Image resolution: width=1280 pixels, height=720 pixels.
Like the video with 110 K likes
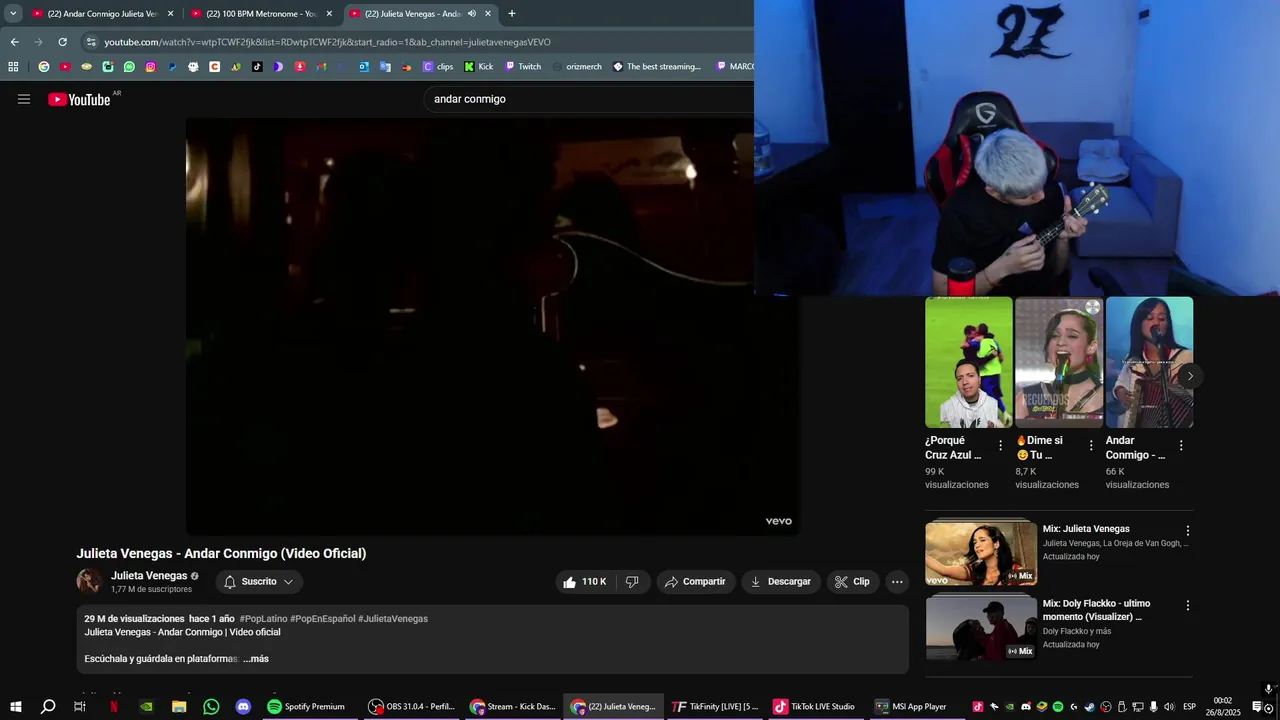584,582
